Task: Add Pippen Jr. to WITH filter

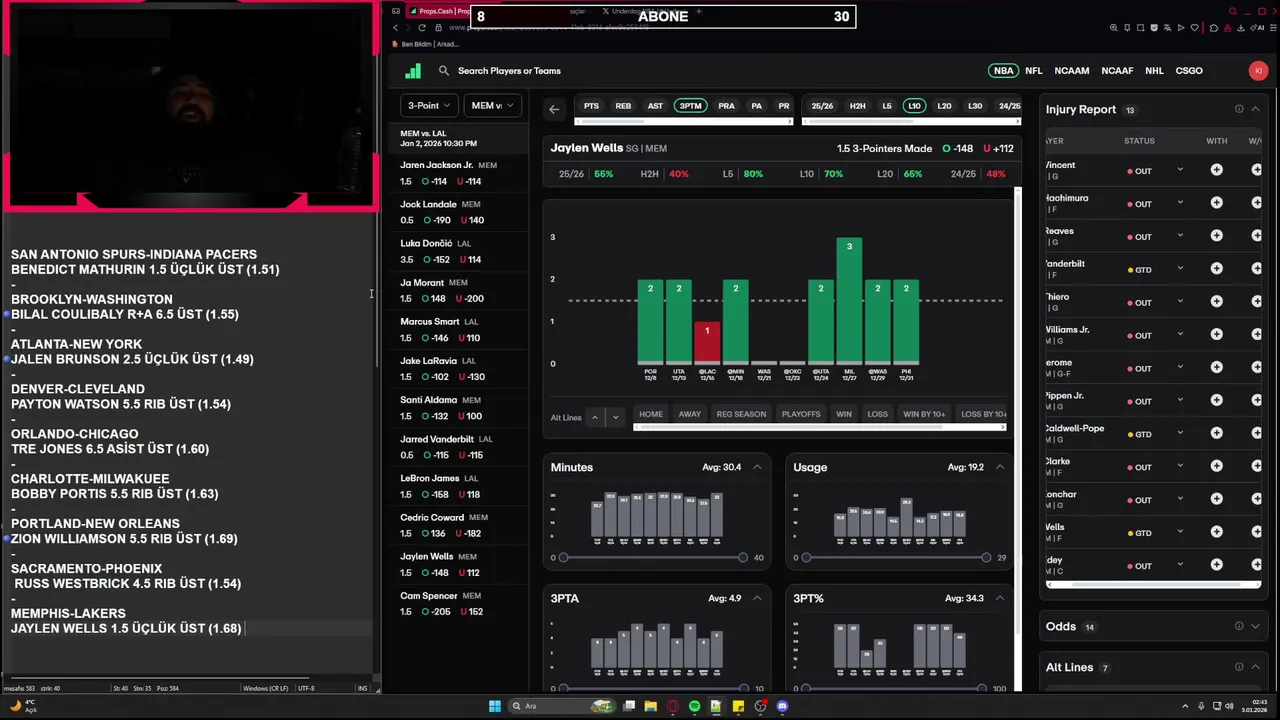Action: 1216,401
